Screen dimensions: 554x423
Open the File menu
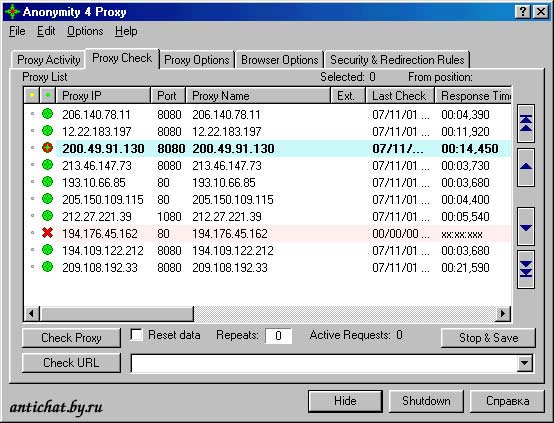point(17,31)
